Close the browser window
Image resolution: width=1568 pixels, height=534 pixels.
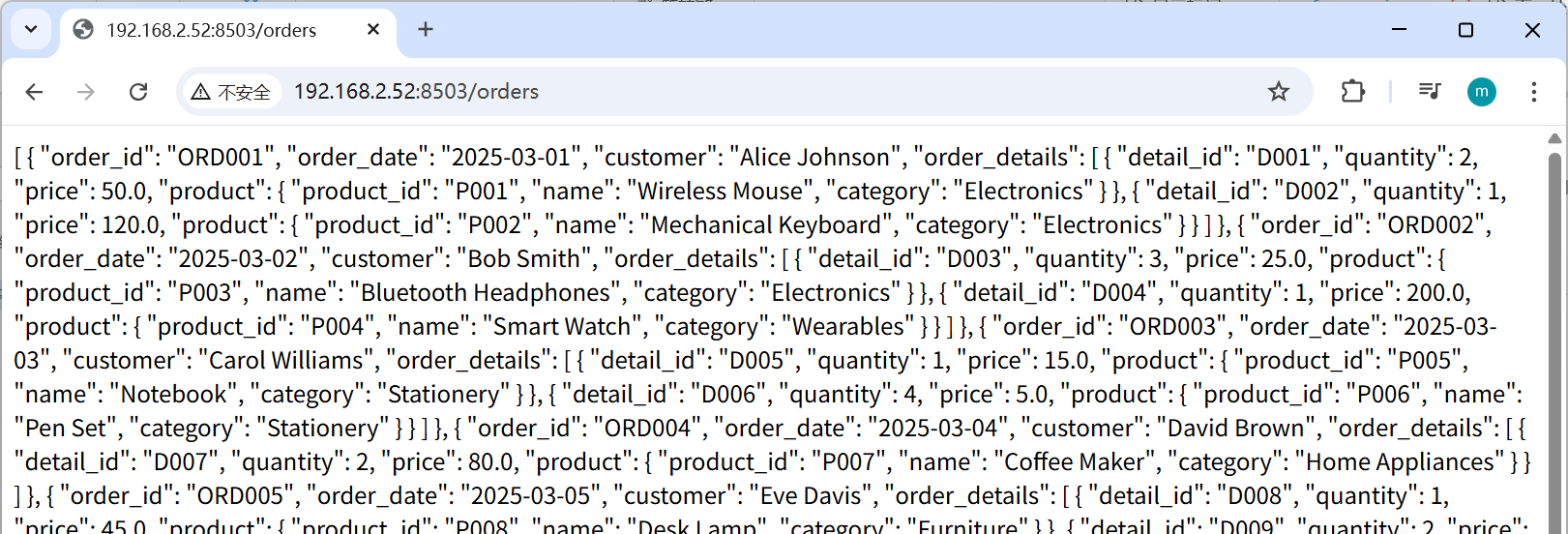(x=1532, y=30)
